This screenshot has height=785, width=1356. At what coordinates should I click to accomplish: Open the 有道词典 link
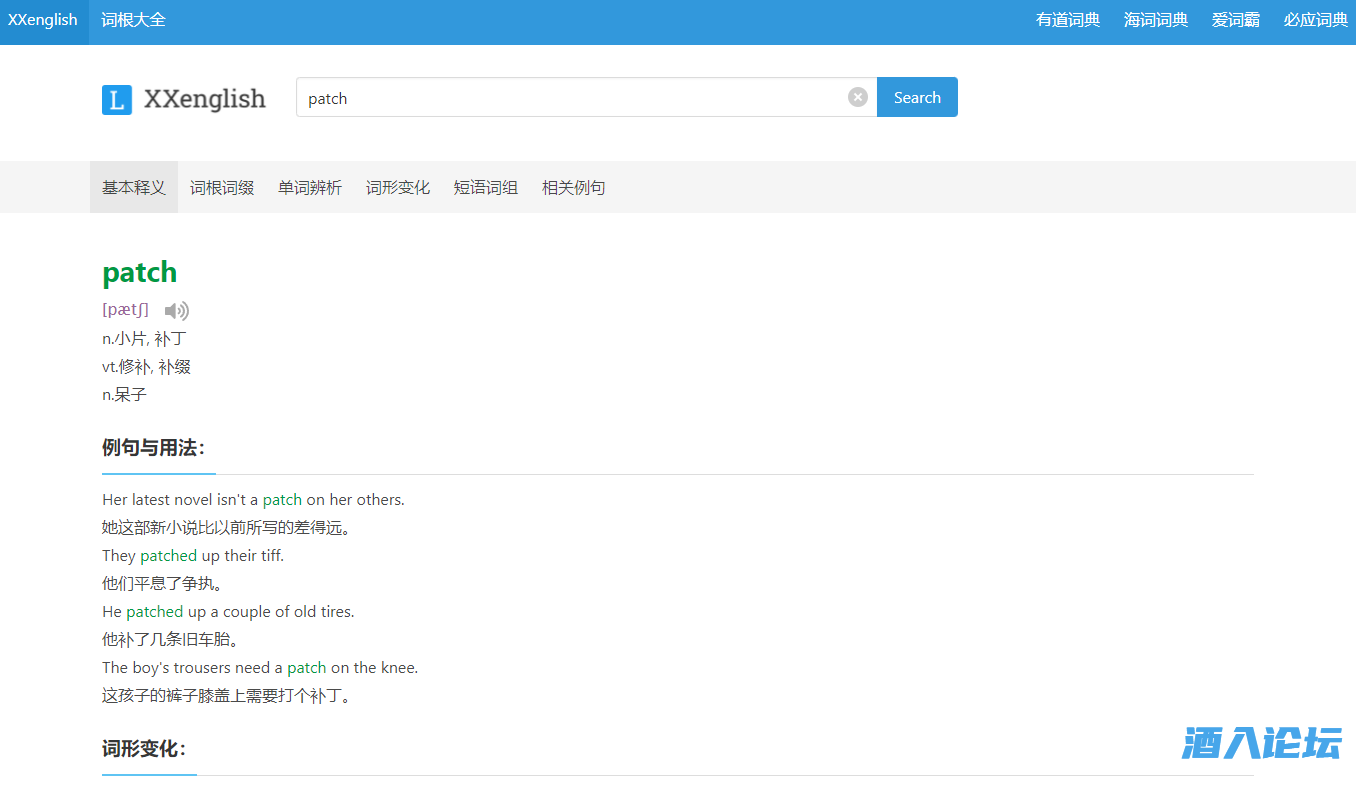click(x=1068, y=20)
